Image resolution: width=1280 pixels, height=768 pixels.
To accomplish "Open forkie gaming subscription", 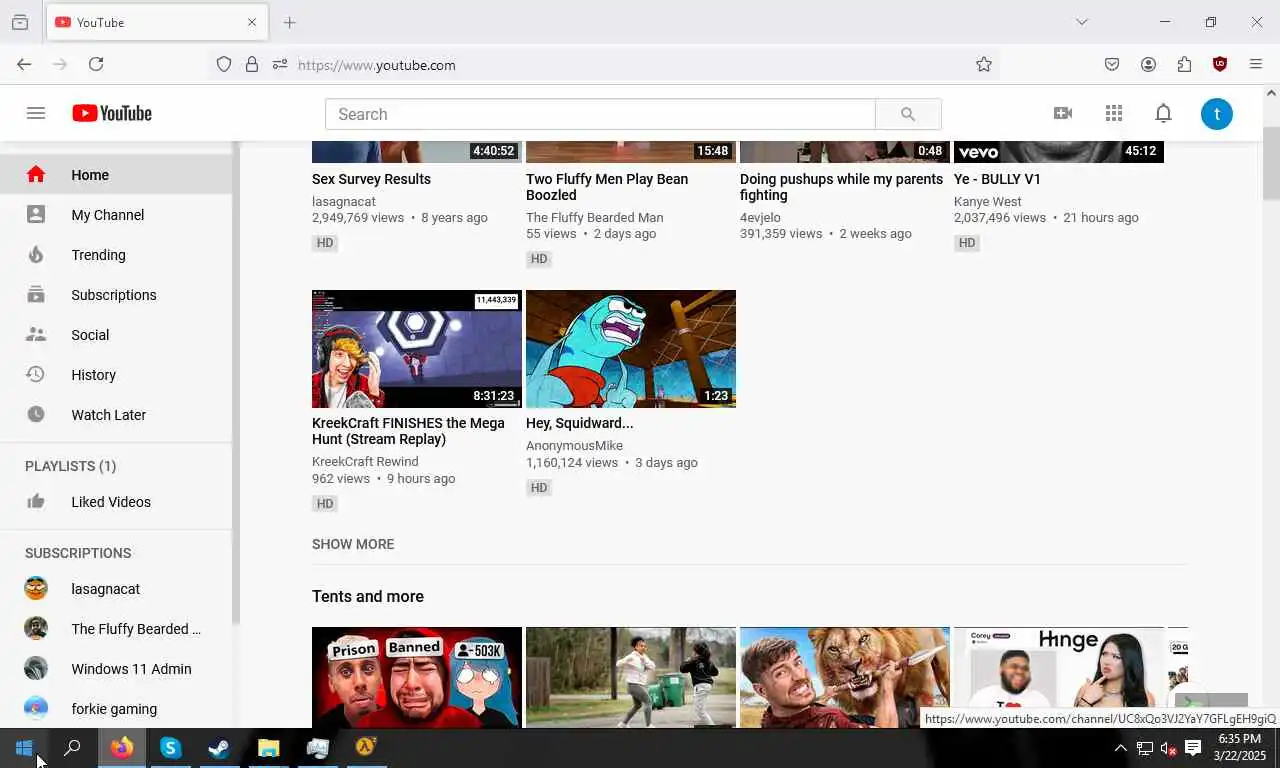I will [x=116, y=709].
